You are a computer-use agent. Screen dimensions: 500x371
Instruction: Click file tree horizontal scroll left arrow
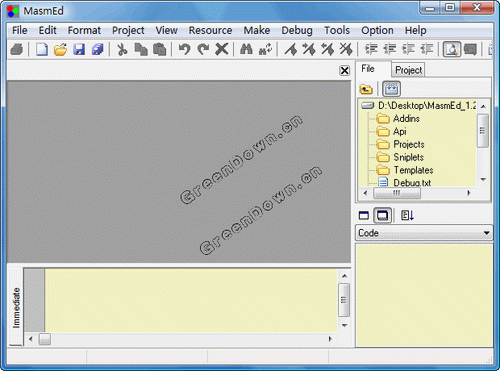365,193
